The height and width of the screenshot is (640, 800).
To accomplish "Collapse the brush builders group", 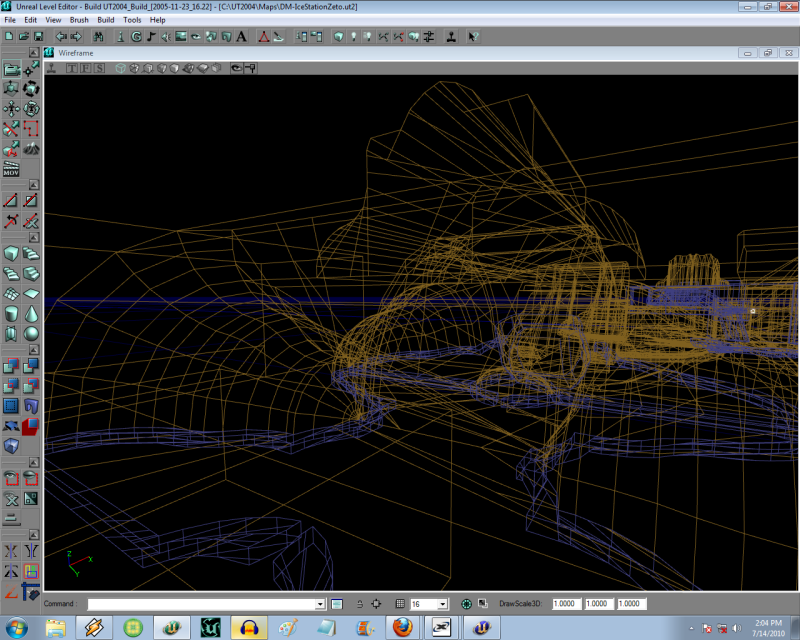I will point(34,237).
